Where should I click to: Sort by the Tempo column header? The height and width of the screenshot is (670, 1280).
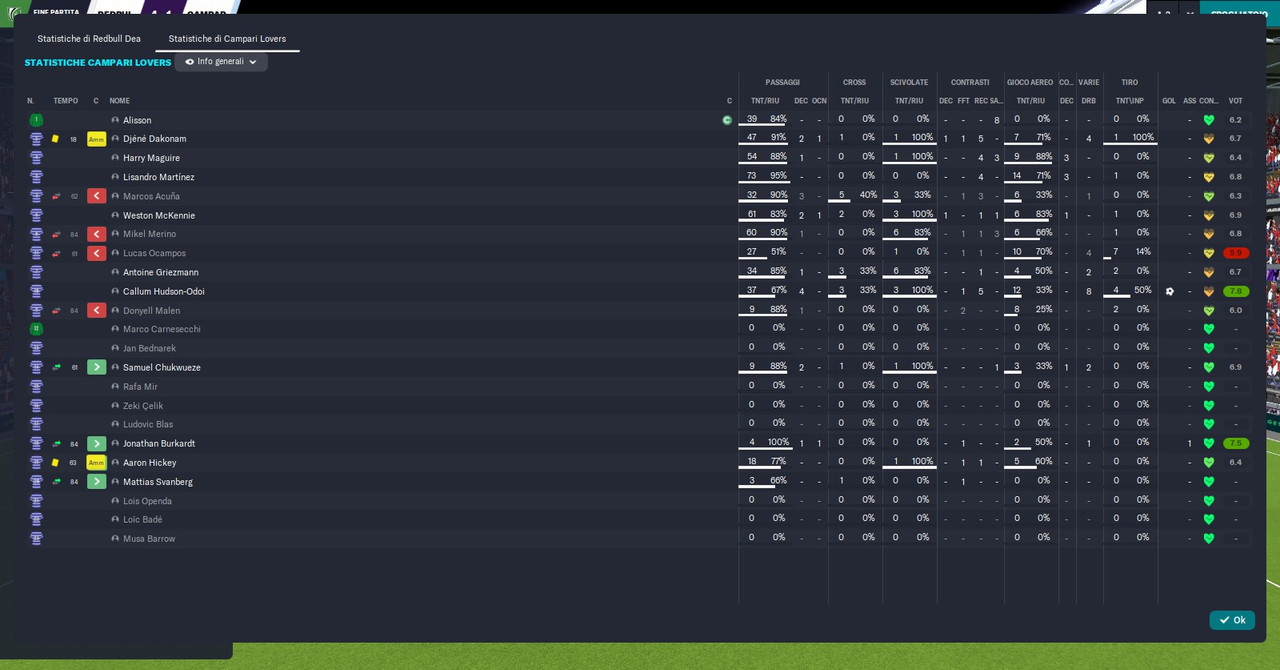click(66, 101)
